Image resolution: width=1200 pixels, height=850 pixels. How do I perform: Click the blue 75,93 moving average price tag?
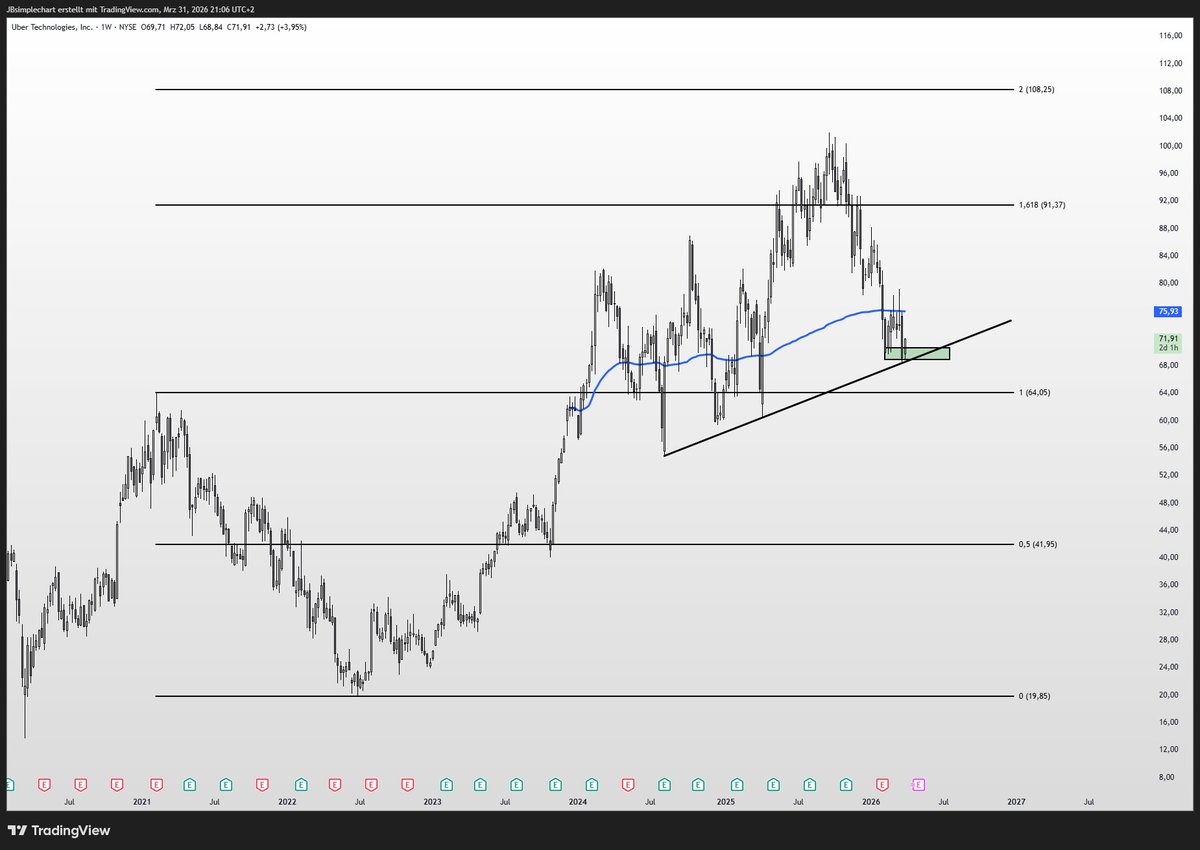[1167, 311]
